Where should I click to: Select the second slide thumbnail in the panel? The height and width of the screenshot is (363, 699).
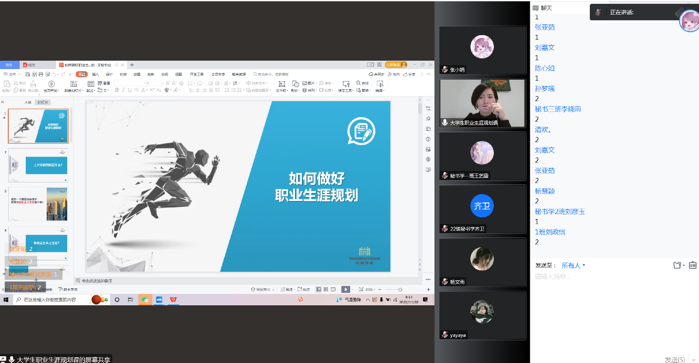39,165
